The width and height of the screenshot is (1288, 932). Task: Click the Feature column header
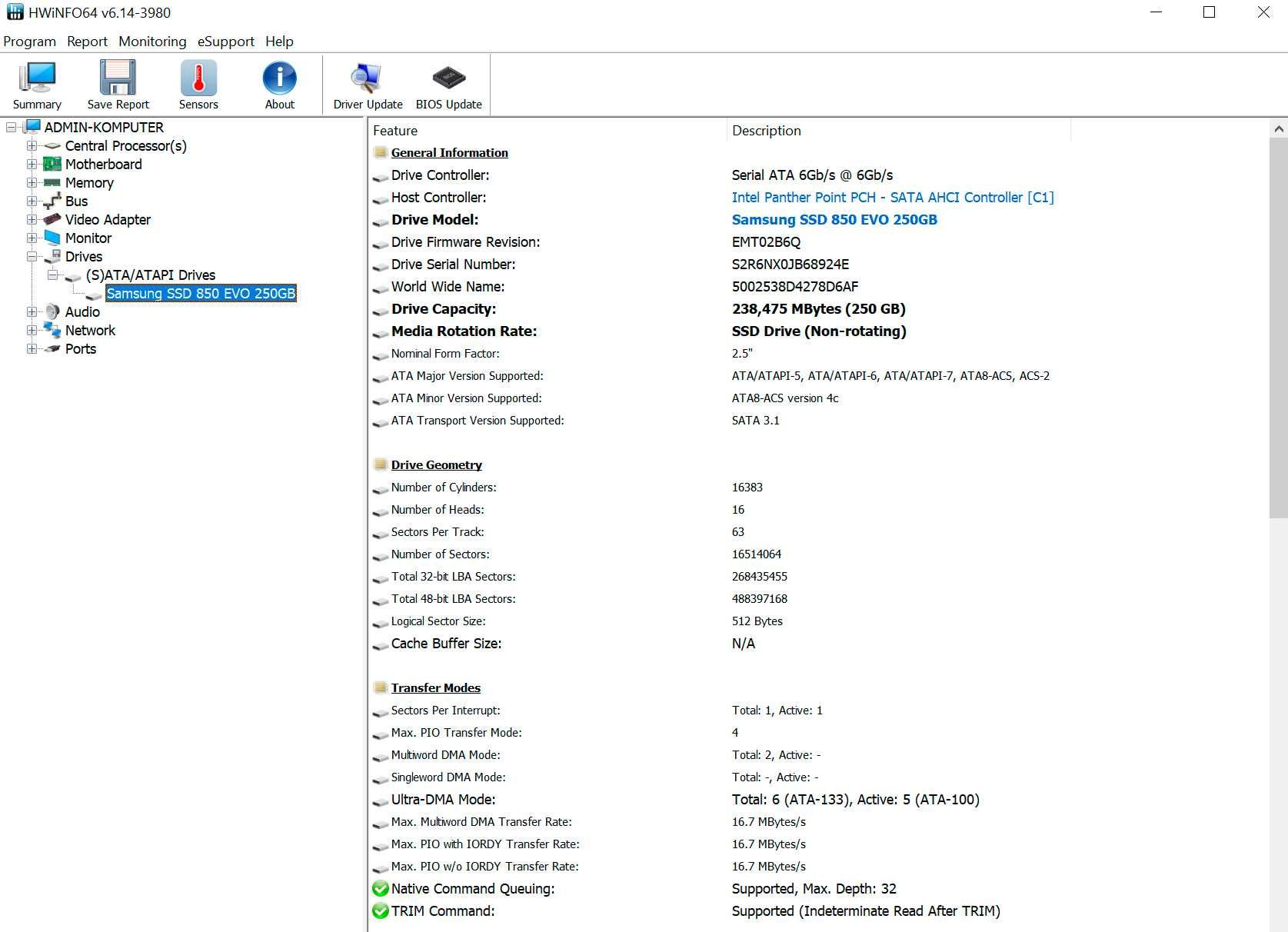coord(547,131)
